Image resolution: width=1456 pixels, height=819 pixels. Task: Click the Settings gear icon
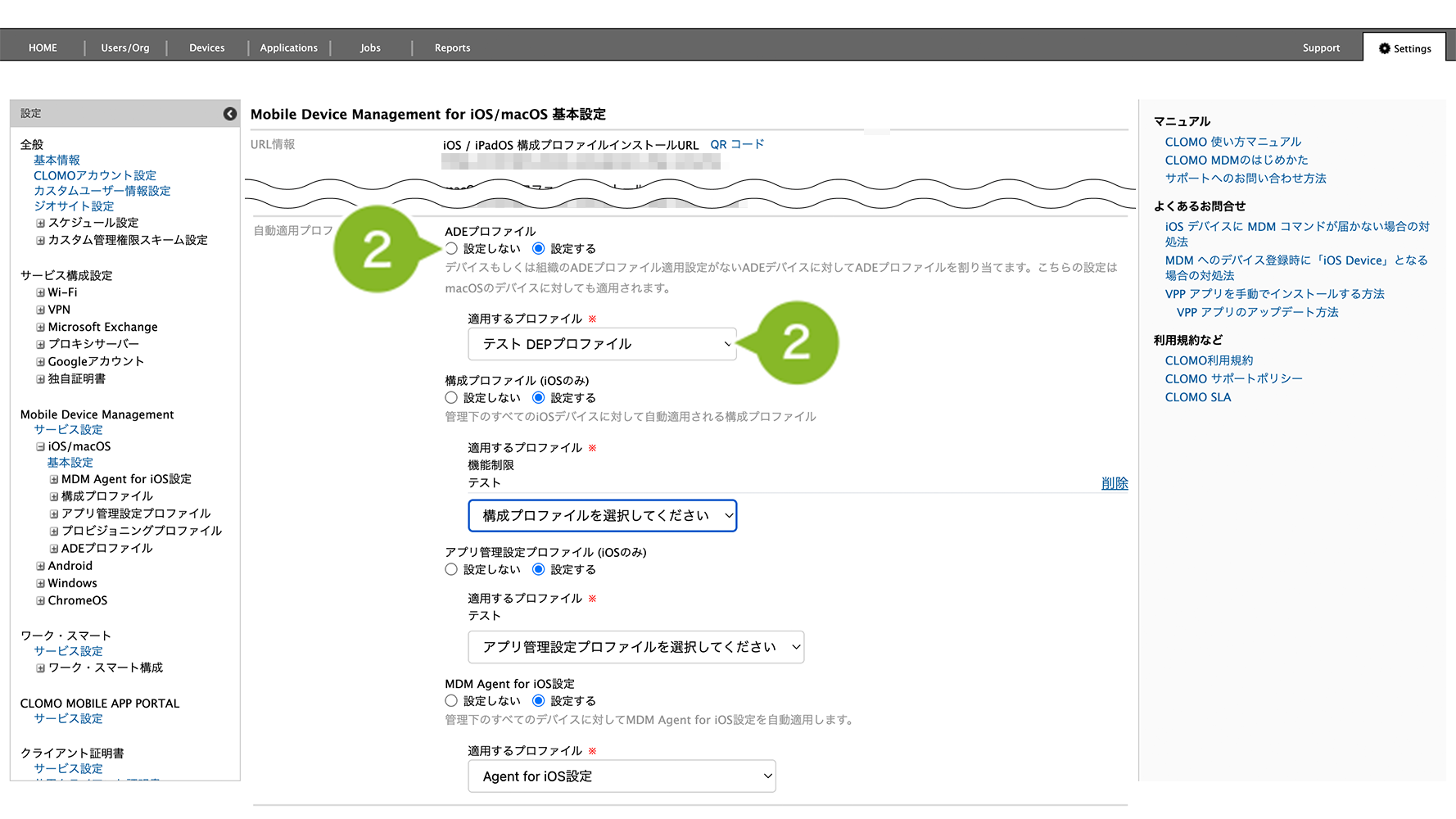1385,48
